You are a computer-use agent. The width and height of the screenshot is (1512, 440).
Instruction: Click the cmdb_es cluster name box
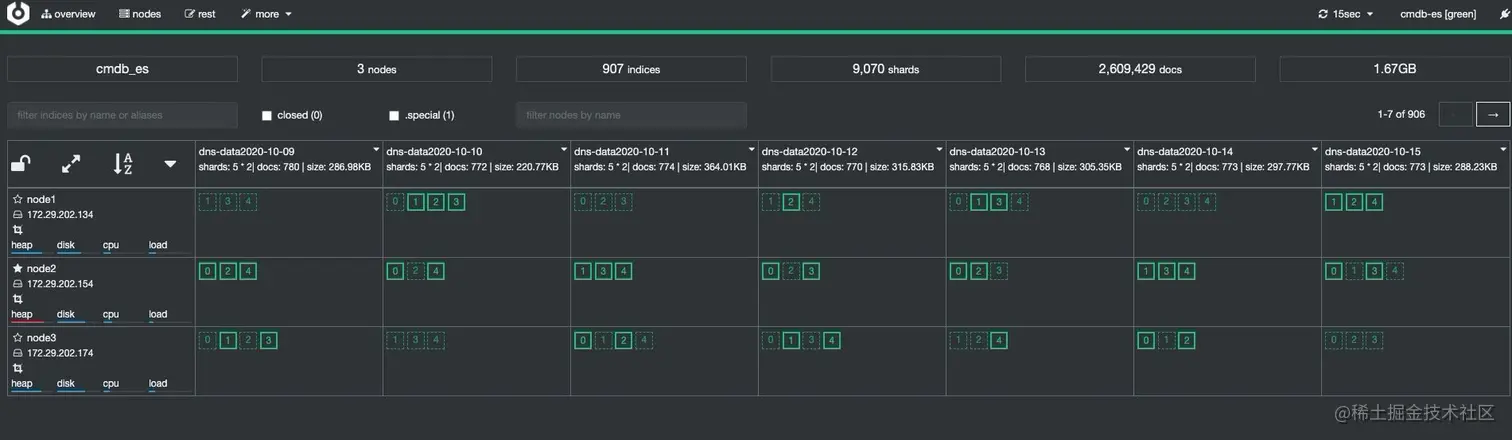[122, 69]
